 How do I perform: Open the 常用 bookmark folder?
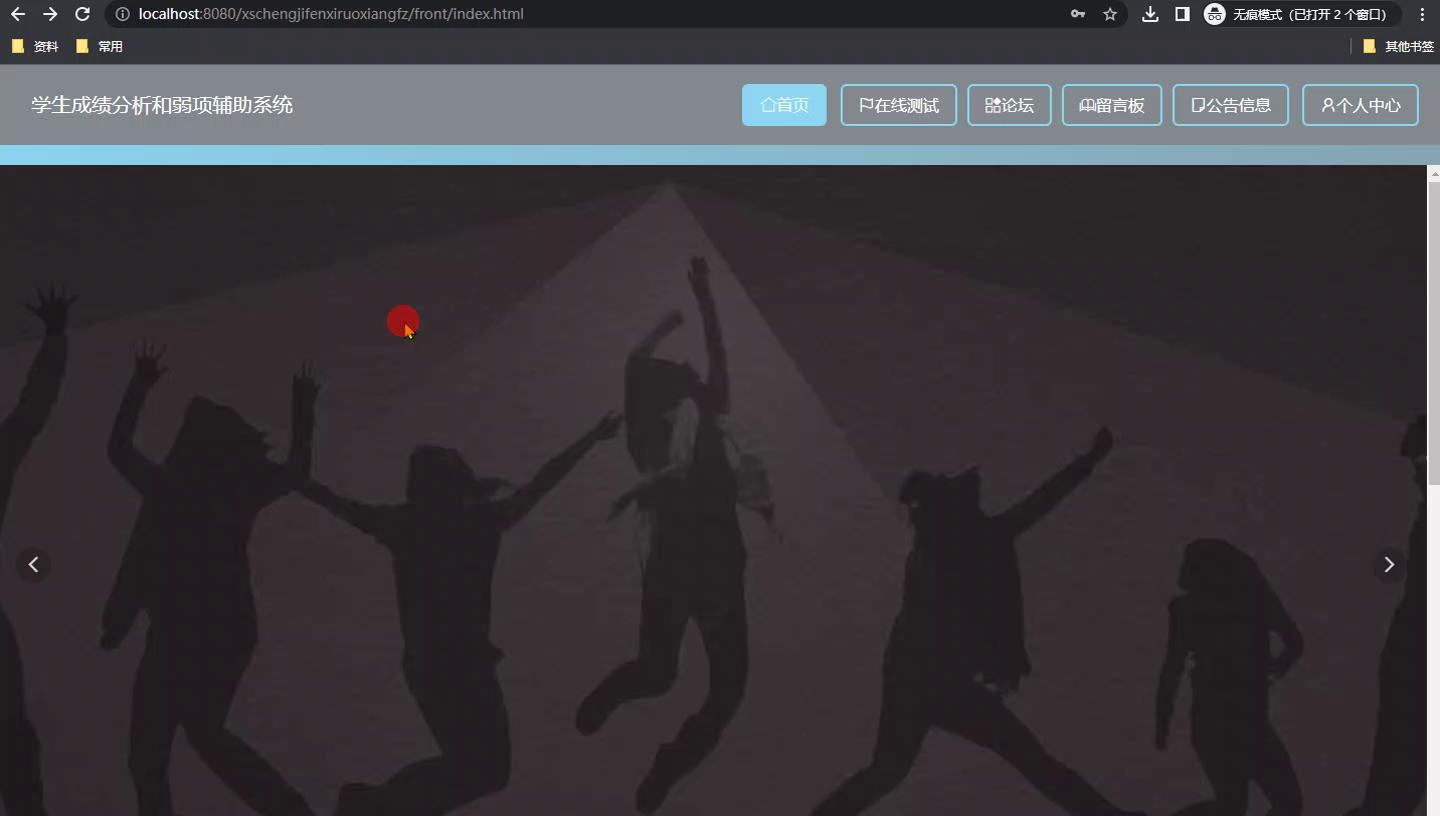coord(99,46)
